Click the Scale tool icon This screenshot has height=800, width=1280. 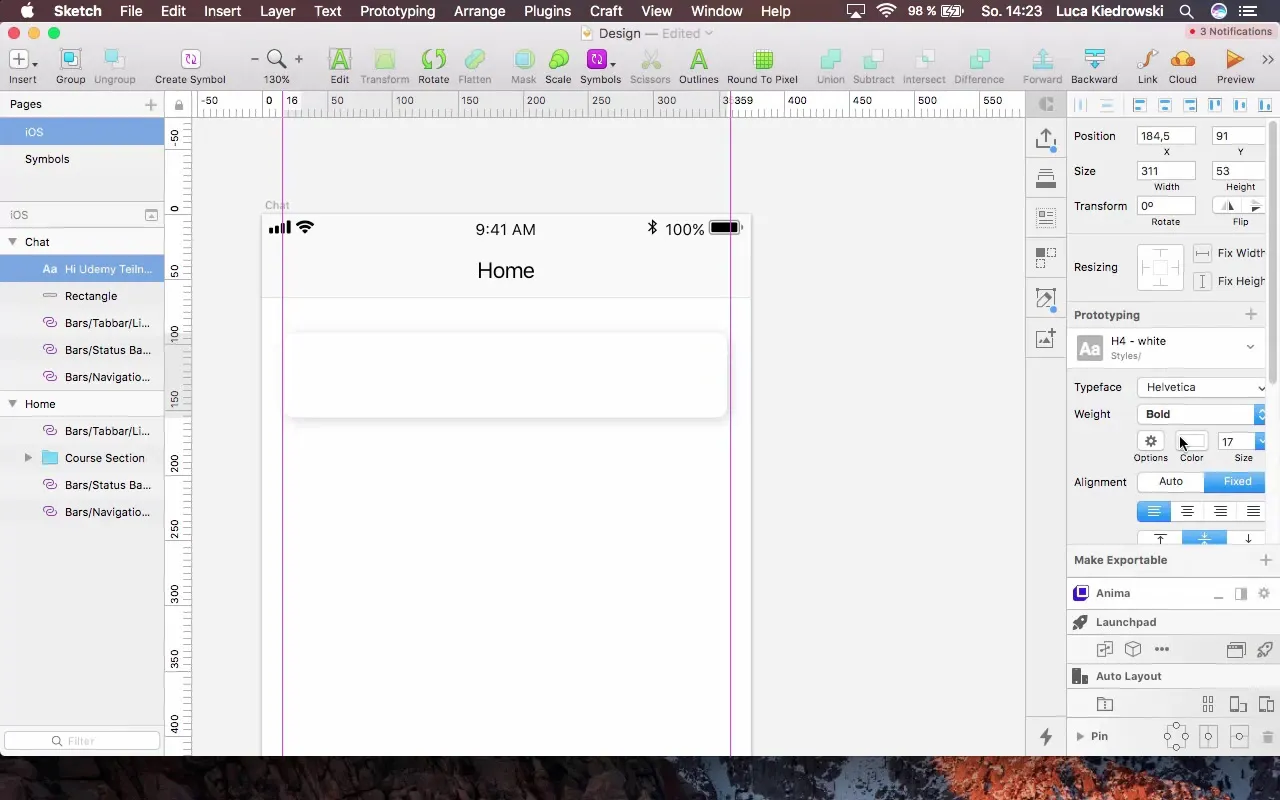pos(558,60)
